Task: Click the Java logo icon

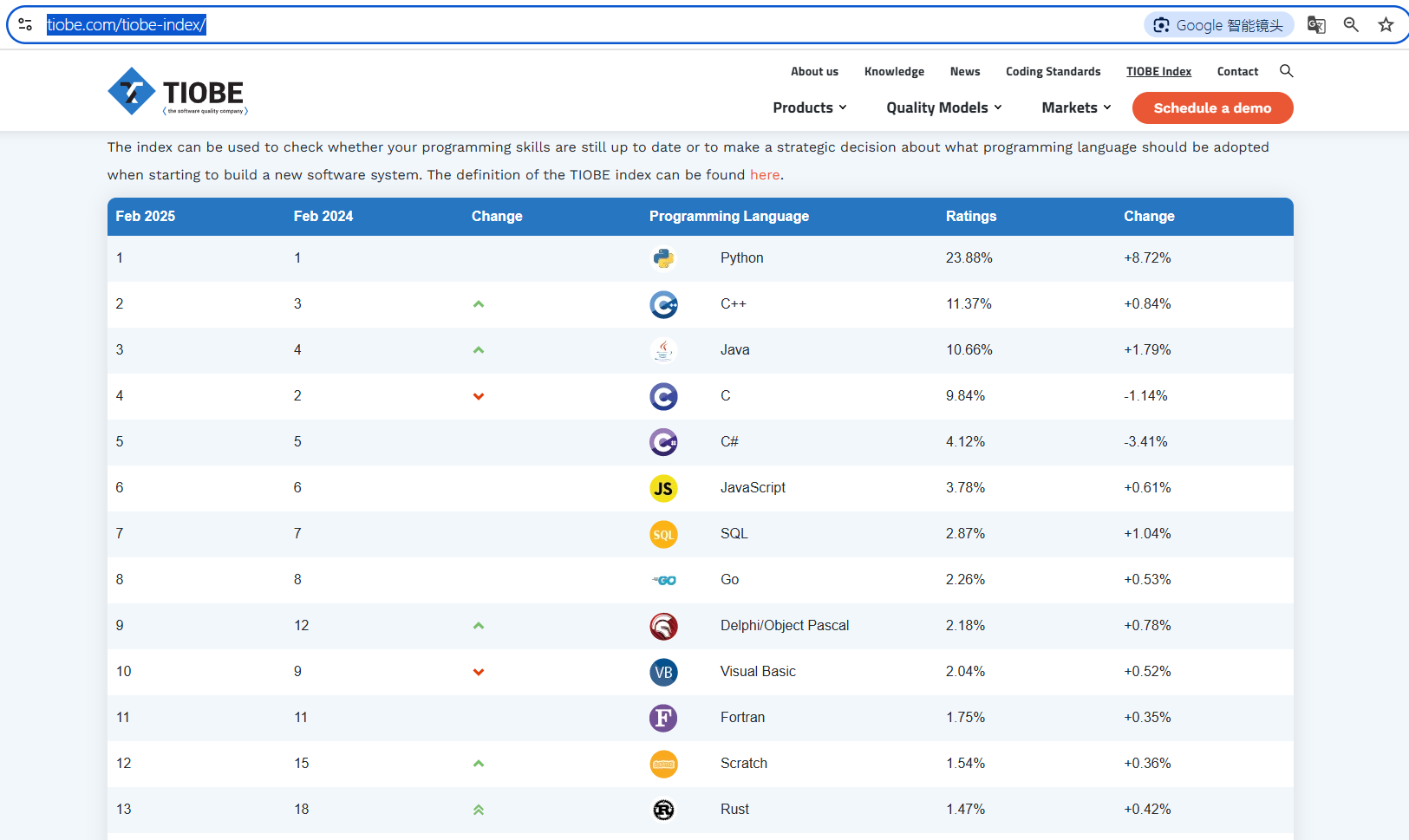Action: click(x=663, y=350)
